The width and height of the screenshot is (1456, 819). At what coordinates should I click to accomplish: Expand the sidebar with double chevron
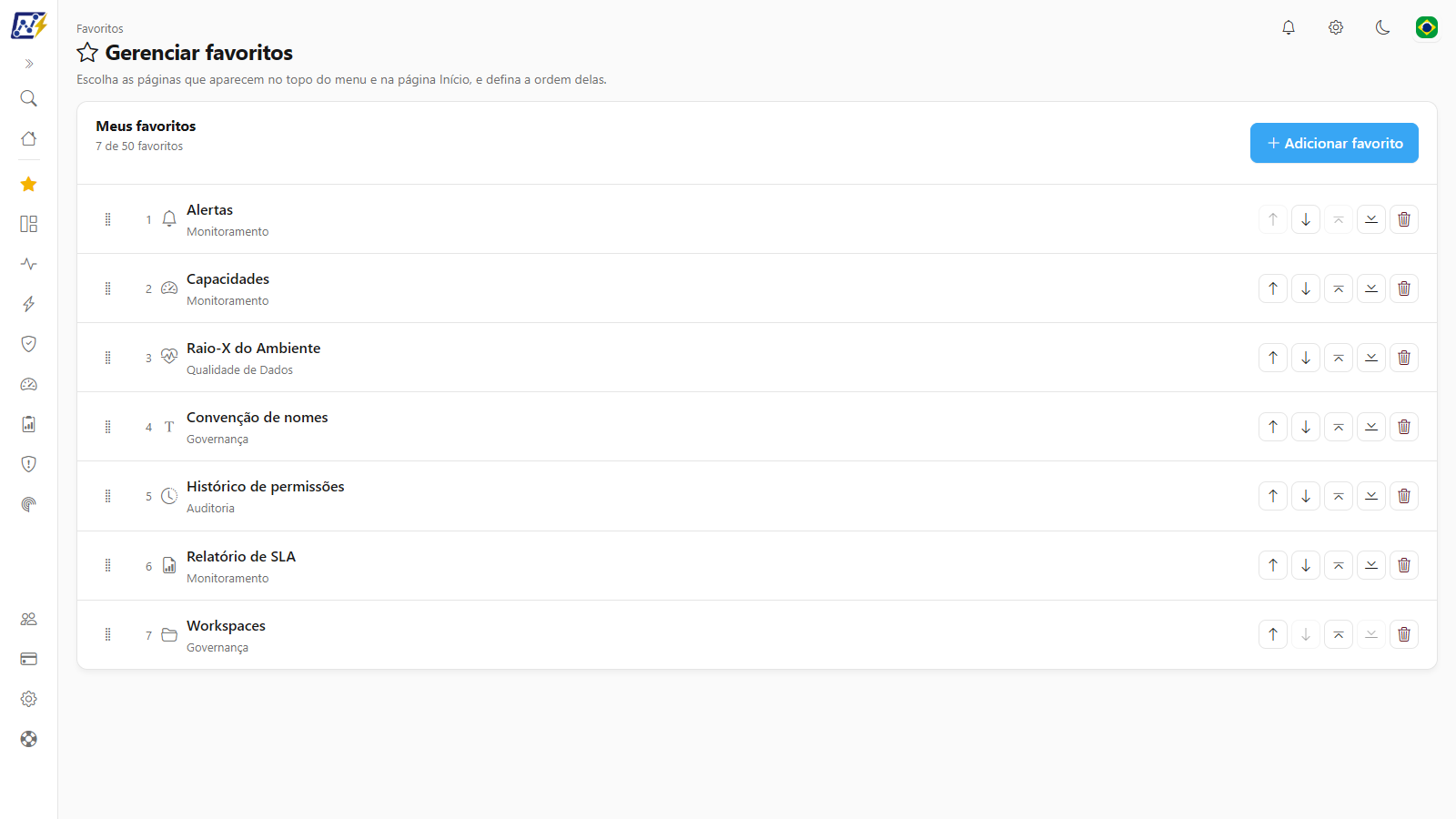(x=29, y=64)
